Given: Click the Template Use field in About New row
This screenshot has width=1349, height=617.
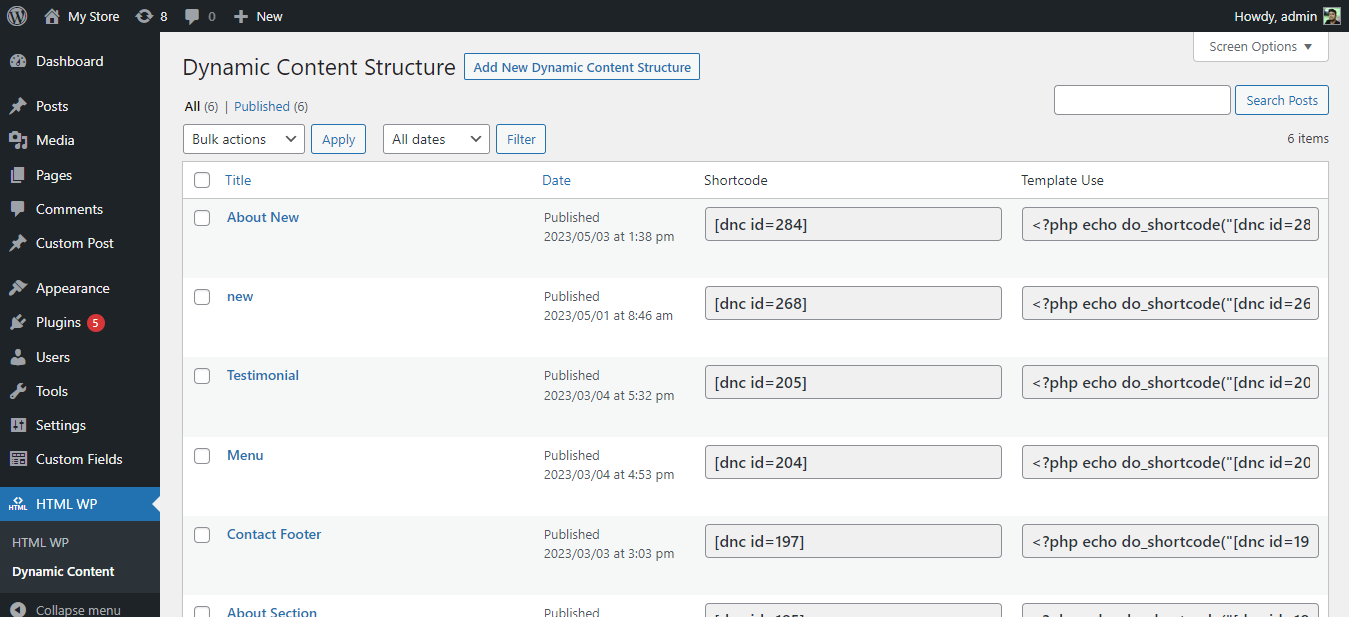Looking at the screenshot, I should coord(1170,224).
